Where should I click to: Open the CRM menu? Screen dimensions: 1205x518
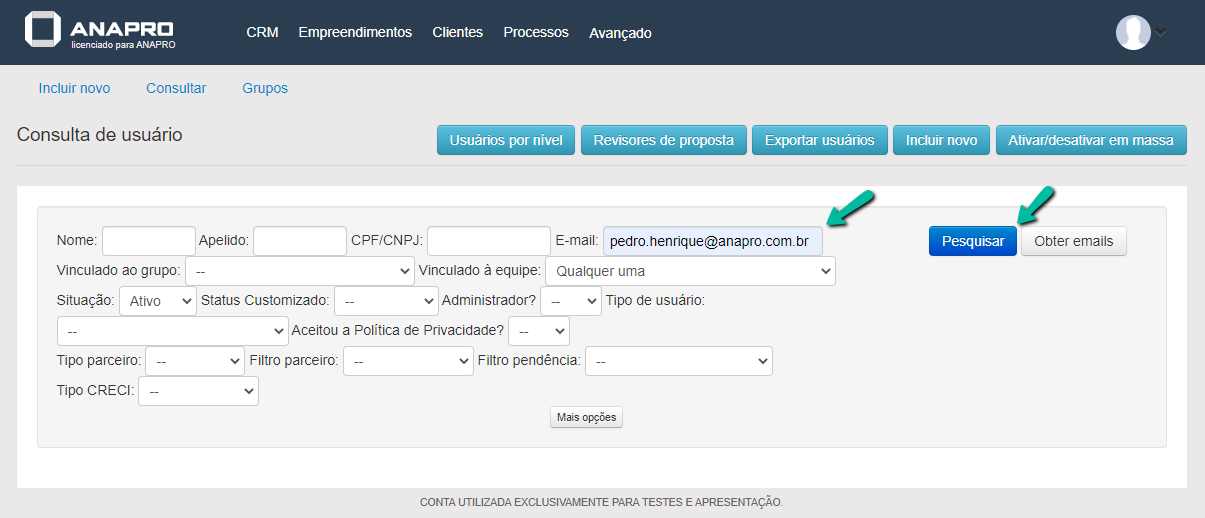pyautogui.click(x=262, y=32)
